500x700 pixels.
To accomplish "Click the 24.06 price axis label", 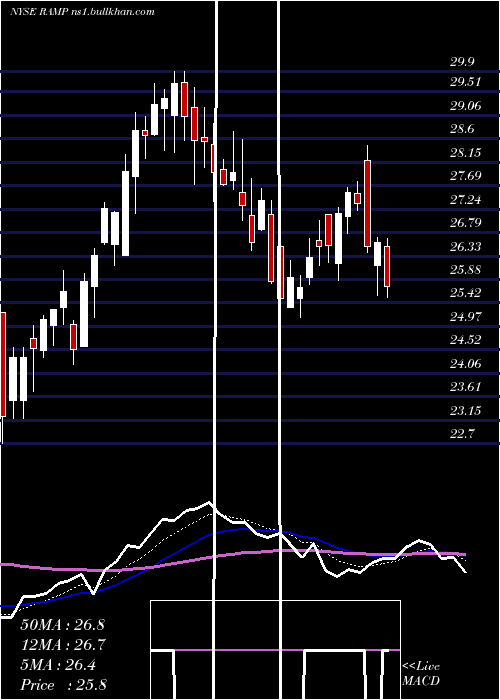I will pyautogui.click(x=466, y=363).
